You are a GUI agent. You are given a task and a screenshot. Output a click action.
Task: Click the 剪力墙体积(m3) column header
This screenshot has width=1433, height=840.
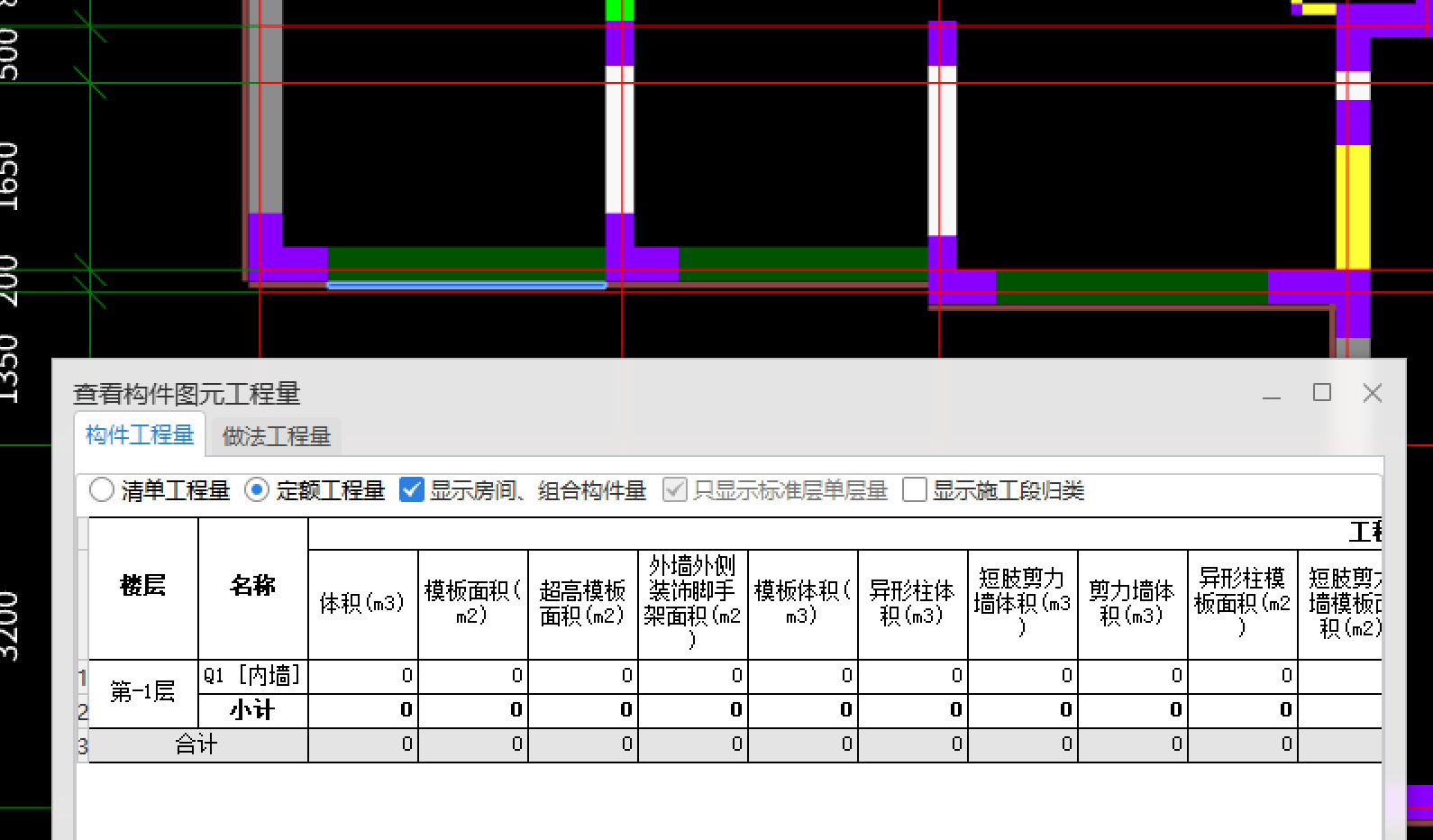coord(1133,605)
